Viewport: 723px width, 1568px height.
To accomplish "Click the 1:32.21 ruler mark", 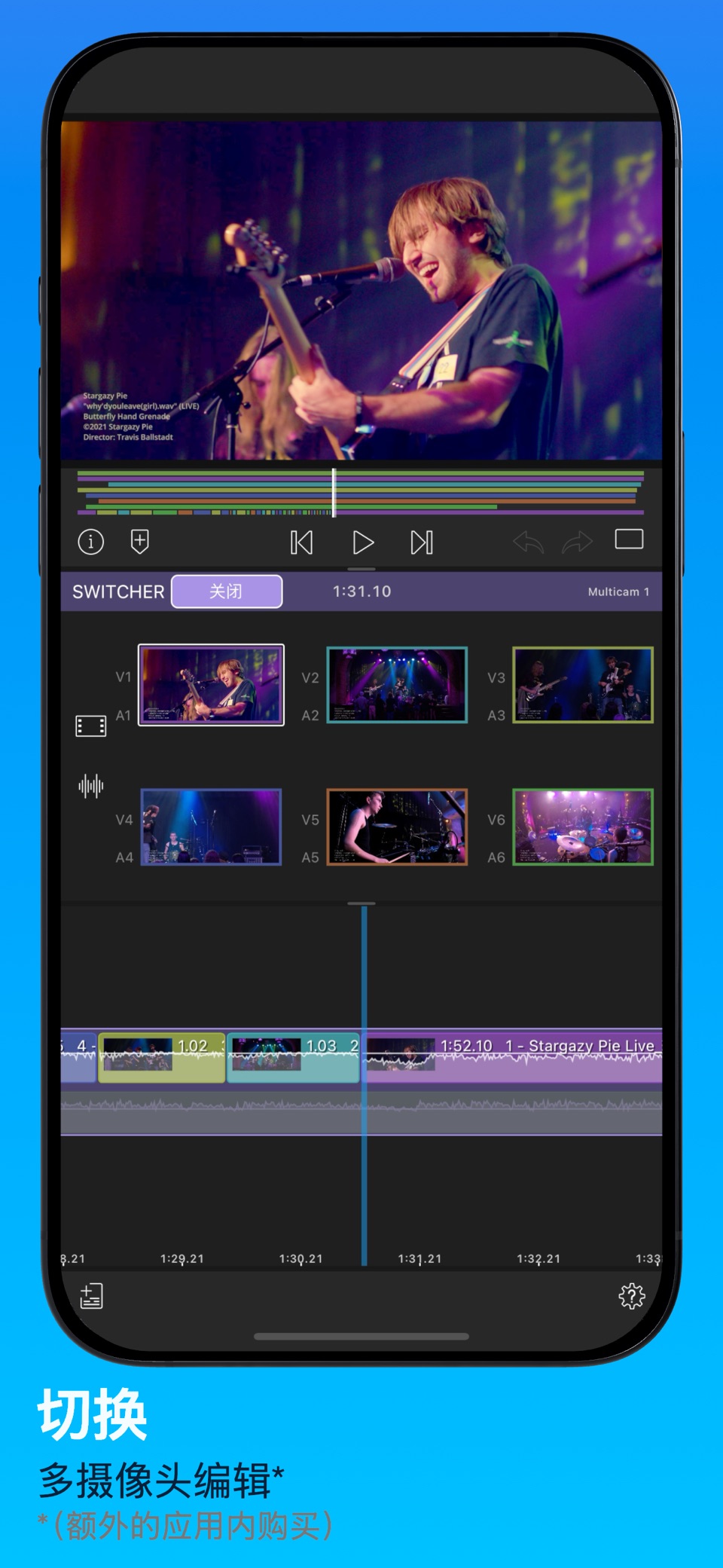I will click(538, 1258).
